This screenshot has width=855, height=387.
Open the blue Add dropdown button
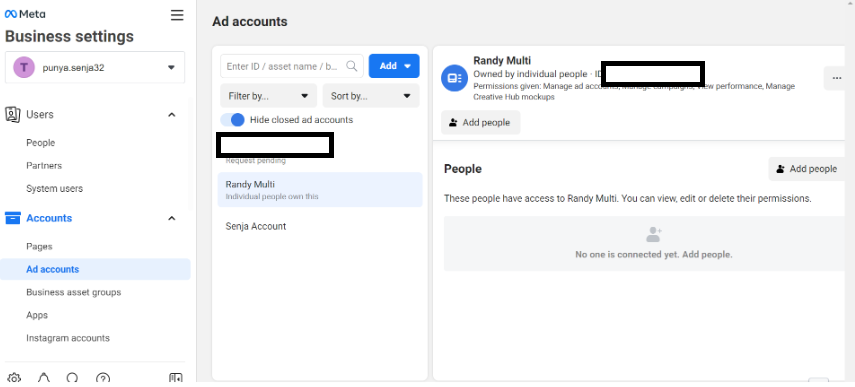[394, 66]
